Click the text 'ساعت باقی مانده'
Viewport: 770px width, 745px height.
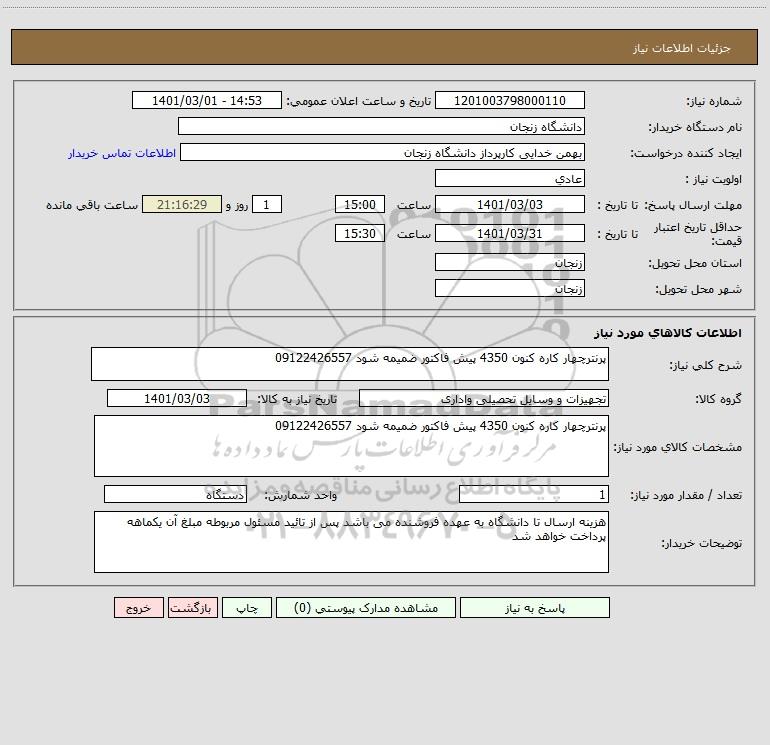pyautogui.click(x=92, y=205)
